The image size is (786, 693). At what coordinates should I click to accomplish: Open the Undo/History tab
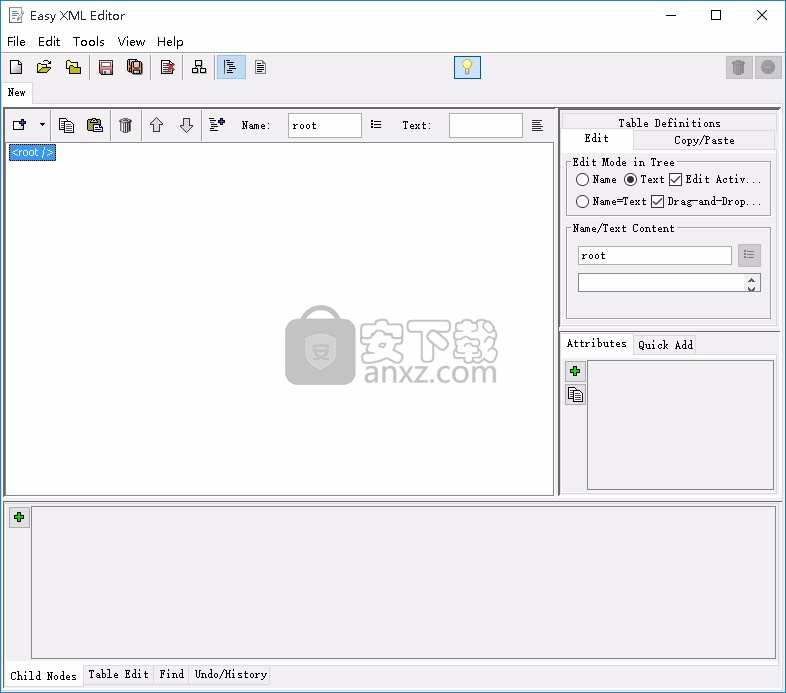pos(231,674)
